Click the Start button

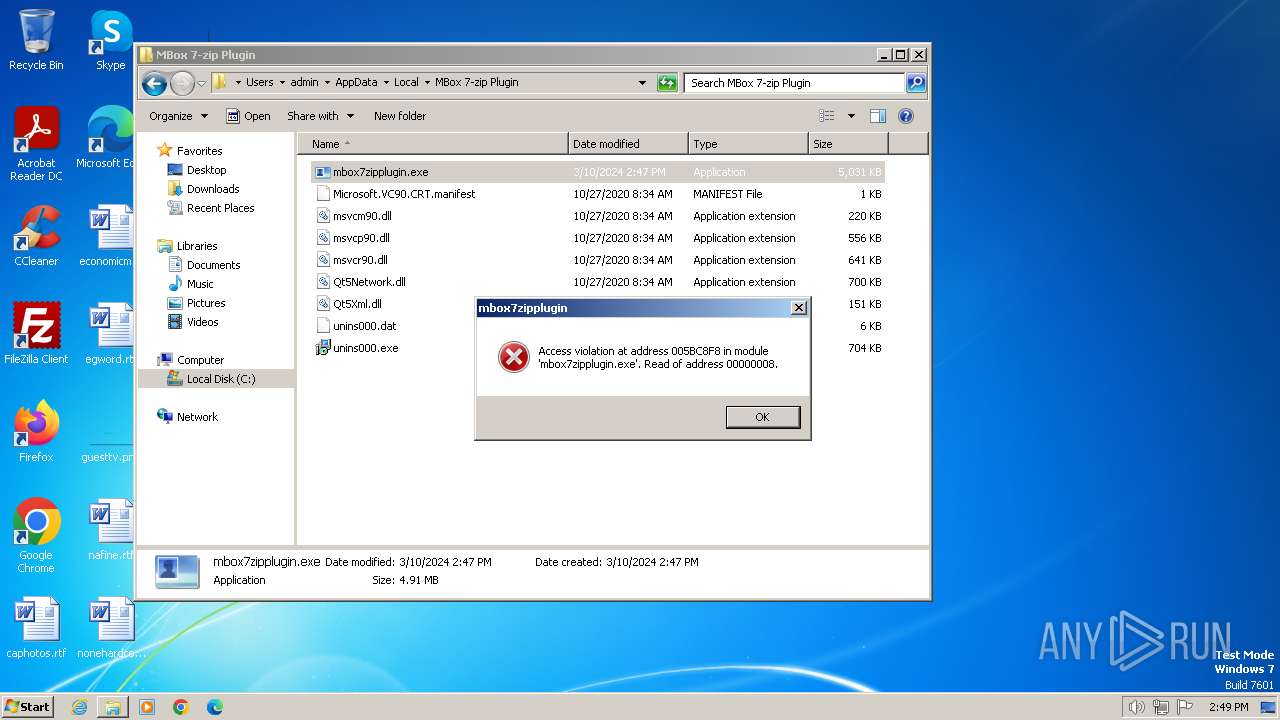[27, 706]
